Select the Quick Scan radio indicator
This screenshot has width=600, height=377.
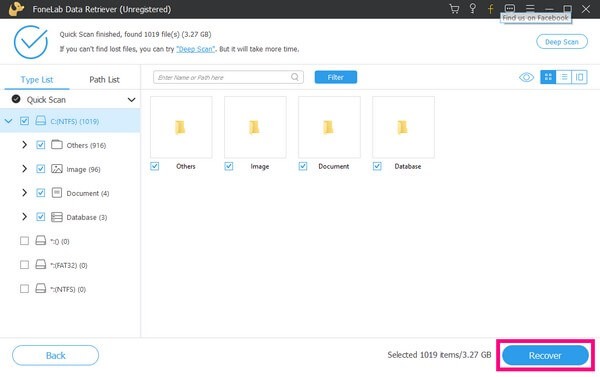click(16, 99)
